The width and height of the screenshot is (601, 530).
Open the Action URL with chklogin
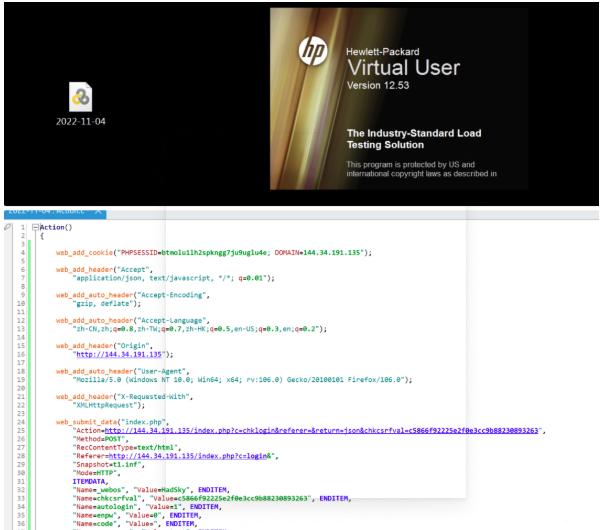click(321, 430)
